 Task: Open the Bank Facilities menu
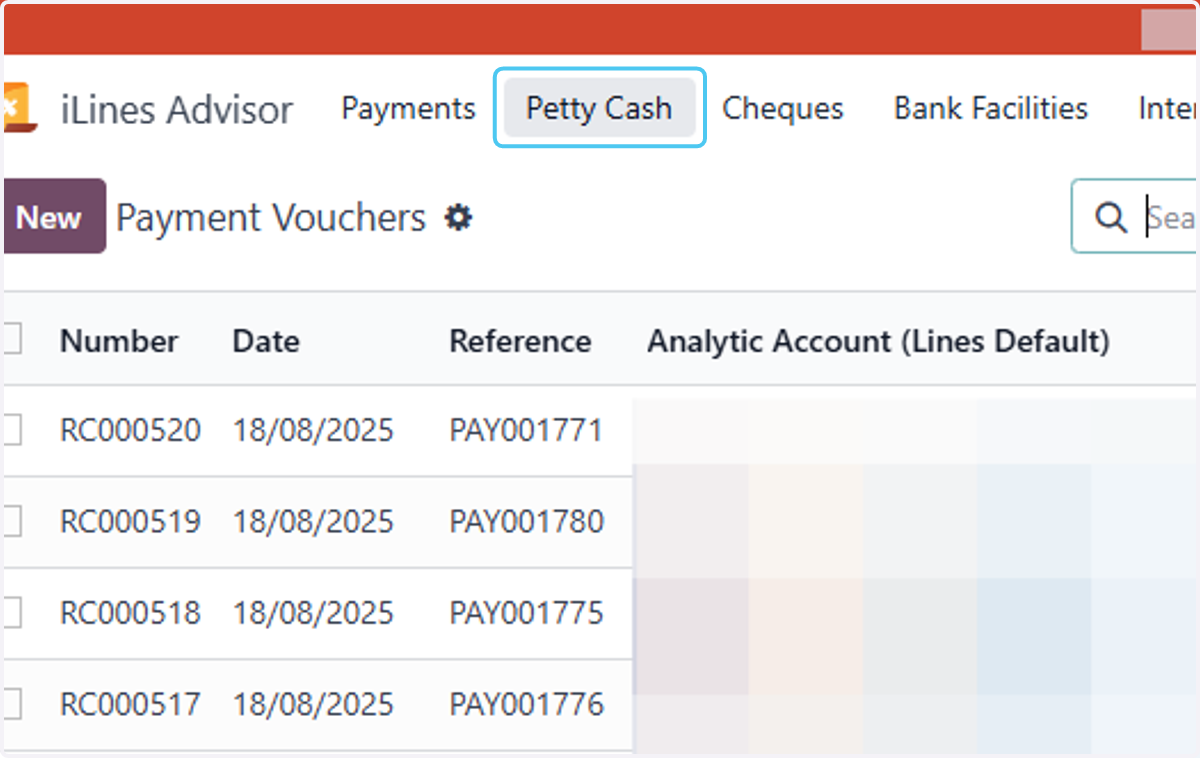991,108
